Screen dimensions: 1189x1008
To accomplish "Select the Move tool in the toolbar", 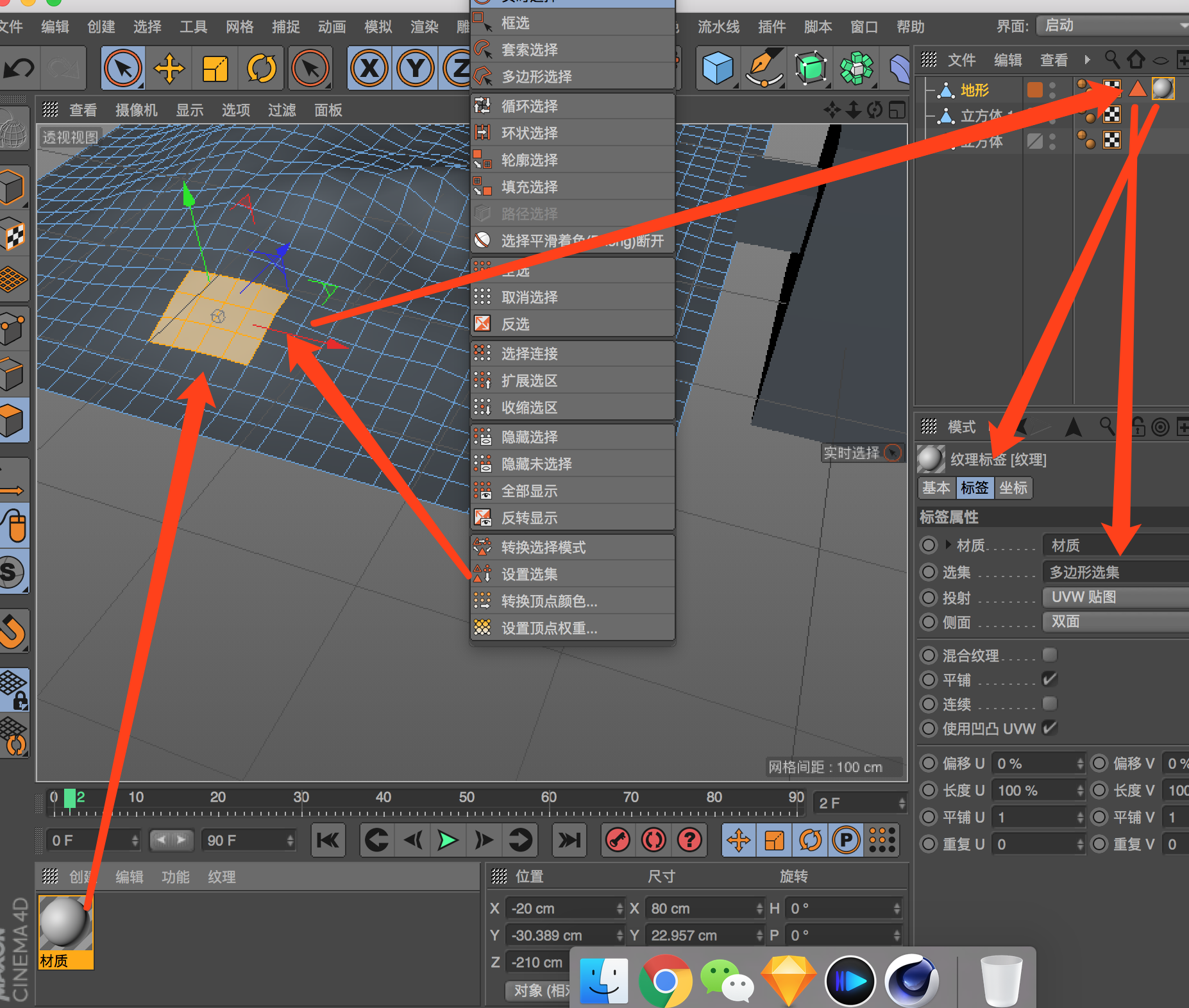I will pos(169,68).
